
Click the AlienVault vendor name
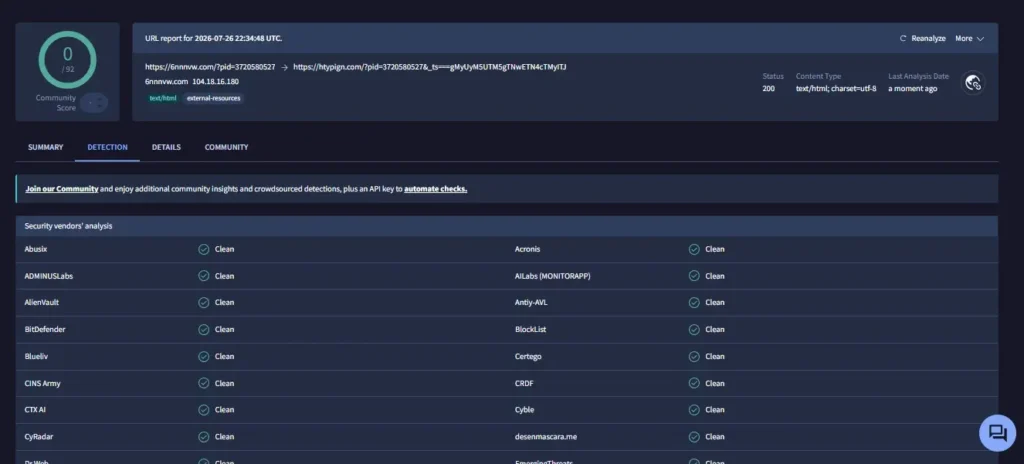point(42,303)
